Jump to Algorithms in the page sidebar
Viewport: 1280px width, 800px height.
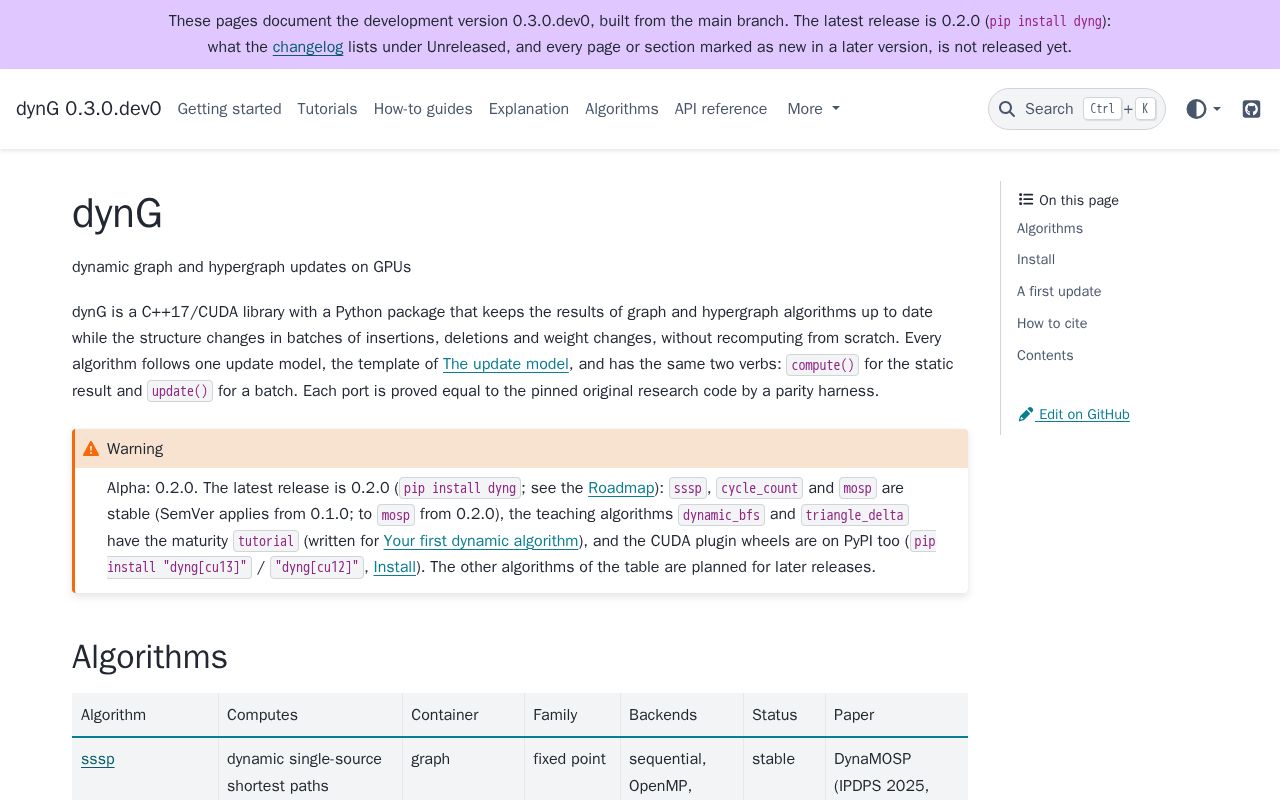pos(1050,228)
